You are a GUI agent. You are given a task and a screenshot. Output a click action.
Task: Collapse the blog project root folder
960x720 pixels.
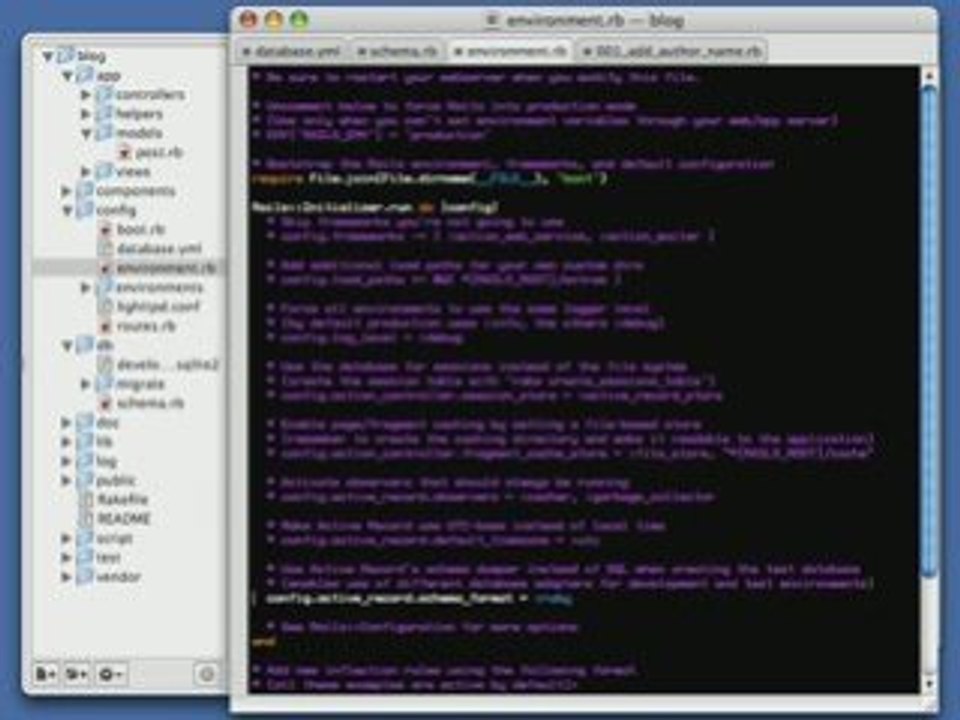[x=47, y=56]
